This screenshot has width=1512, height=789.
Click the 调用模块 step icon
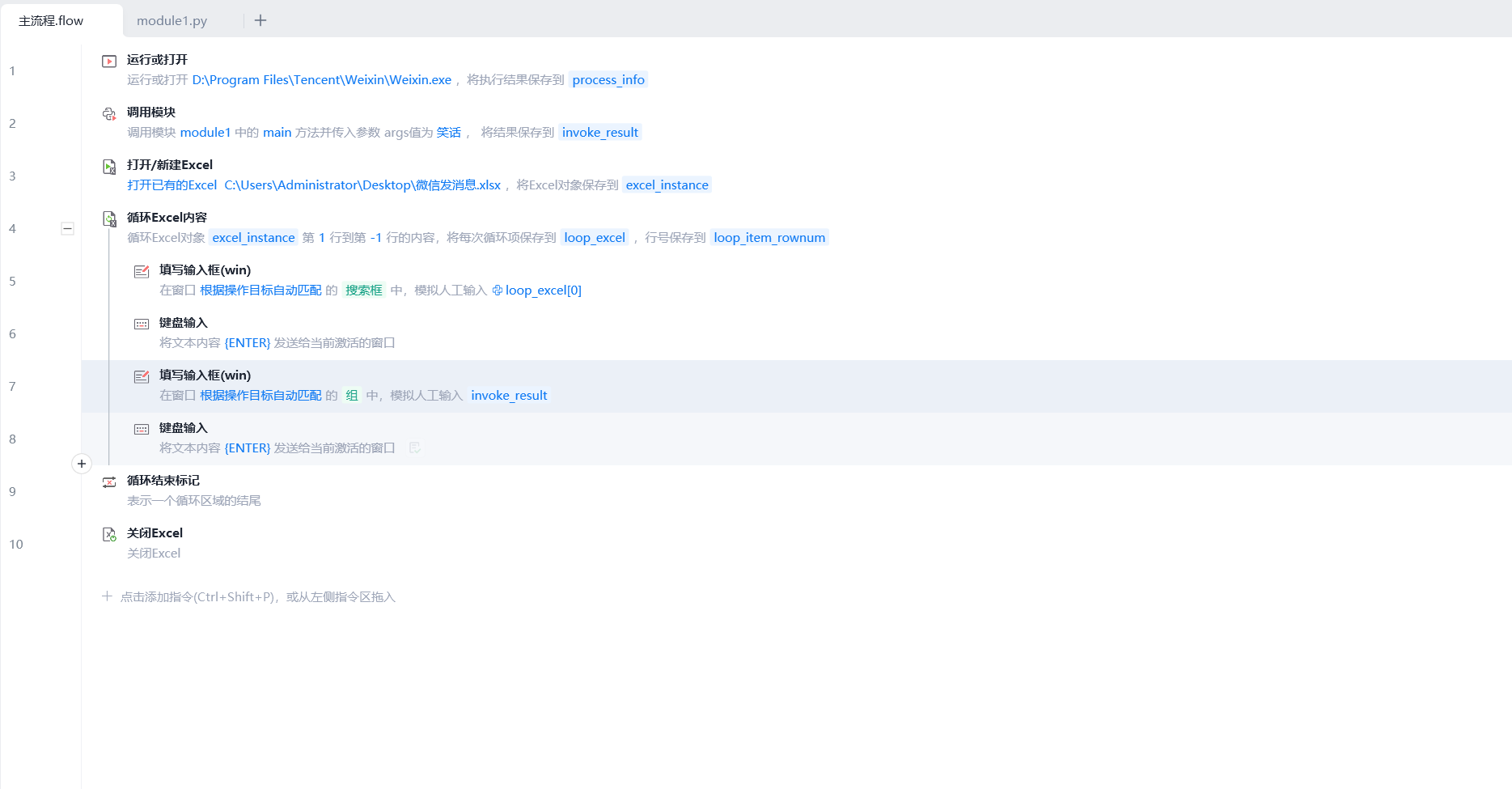coord(109,114)
